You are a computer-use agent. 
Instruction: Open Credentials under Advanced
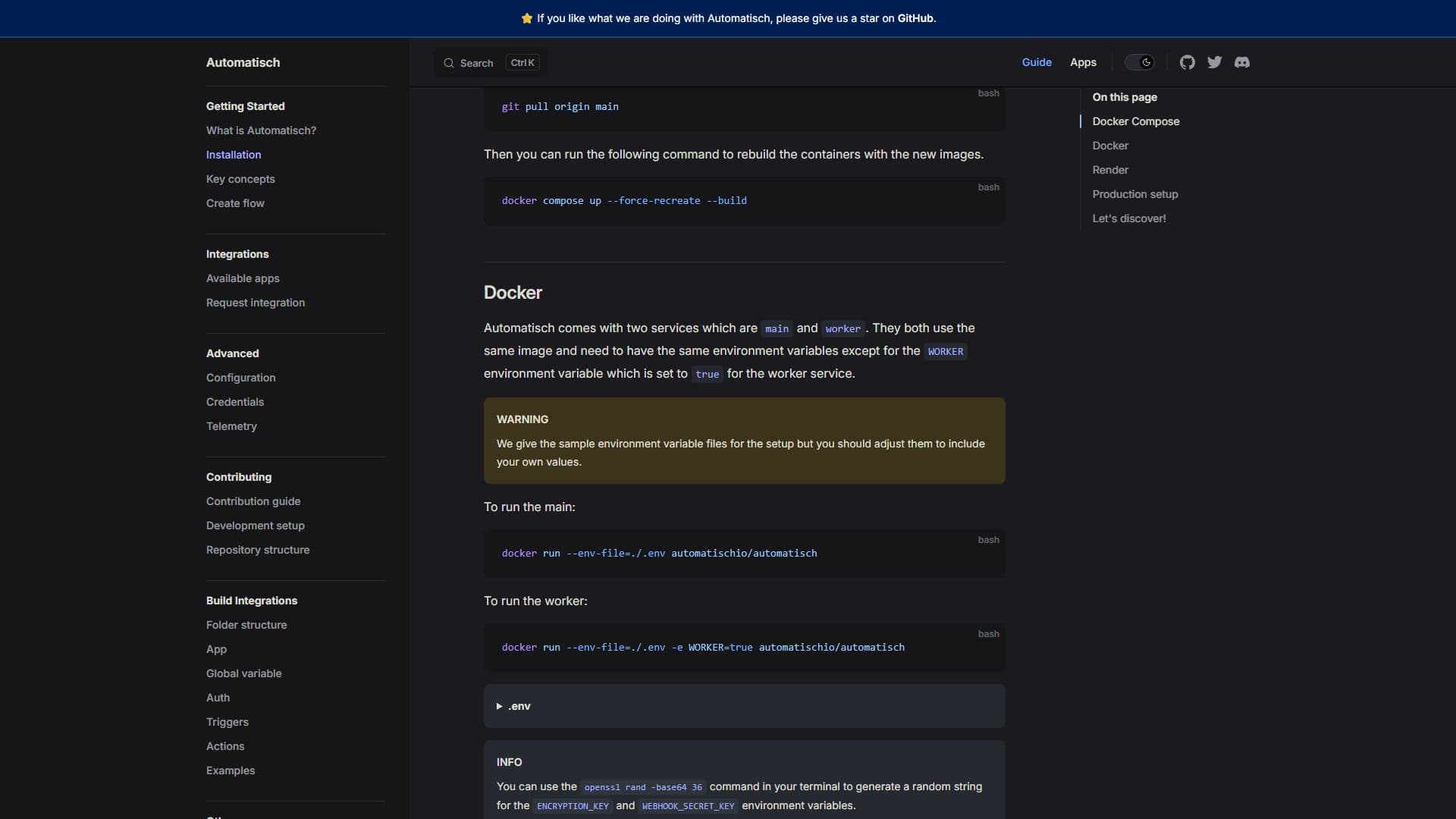click(235, 402)
